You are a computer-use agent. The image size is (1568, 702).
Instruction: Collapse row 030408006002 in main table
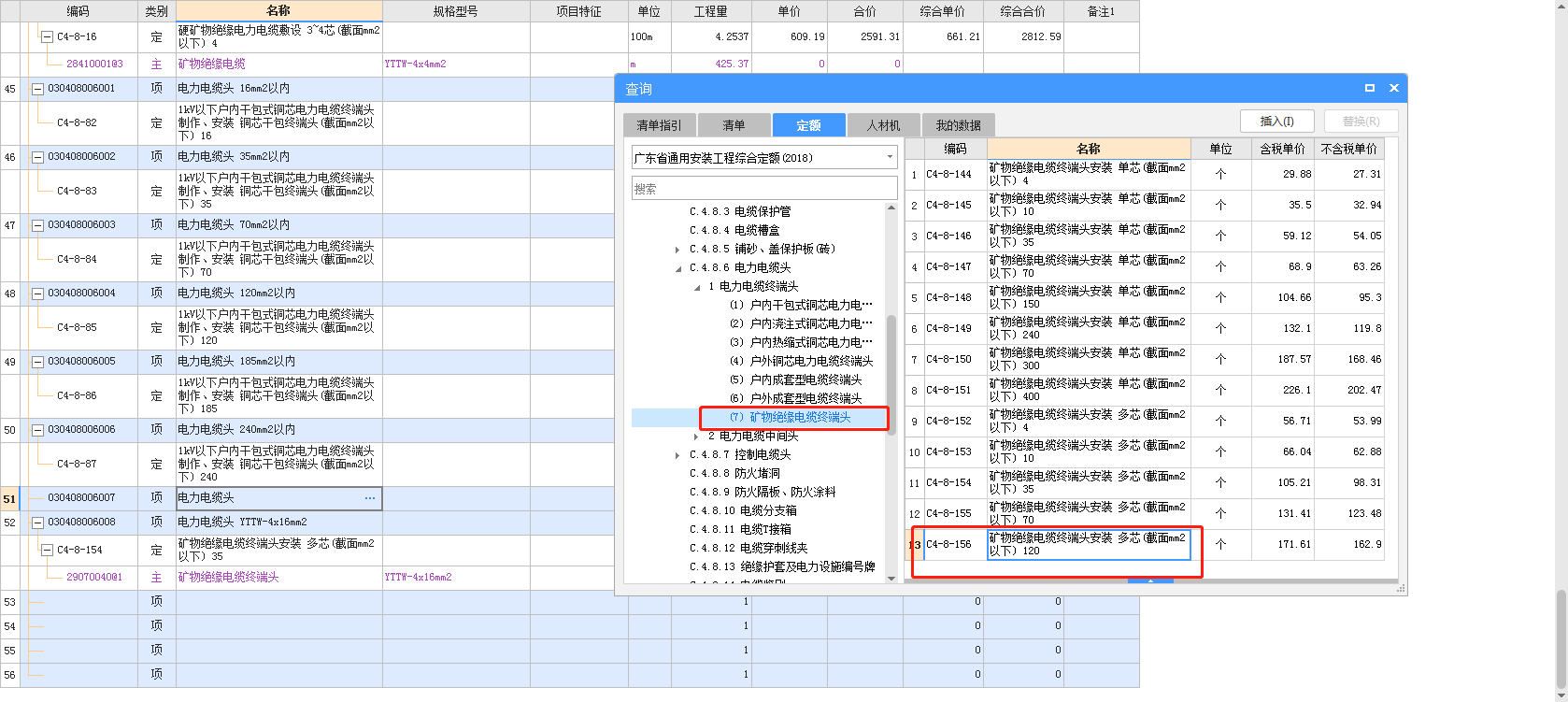37,157
